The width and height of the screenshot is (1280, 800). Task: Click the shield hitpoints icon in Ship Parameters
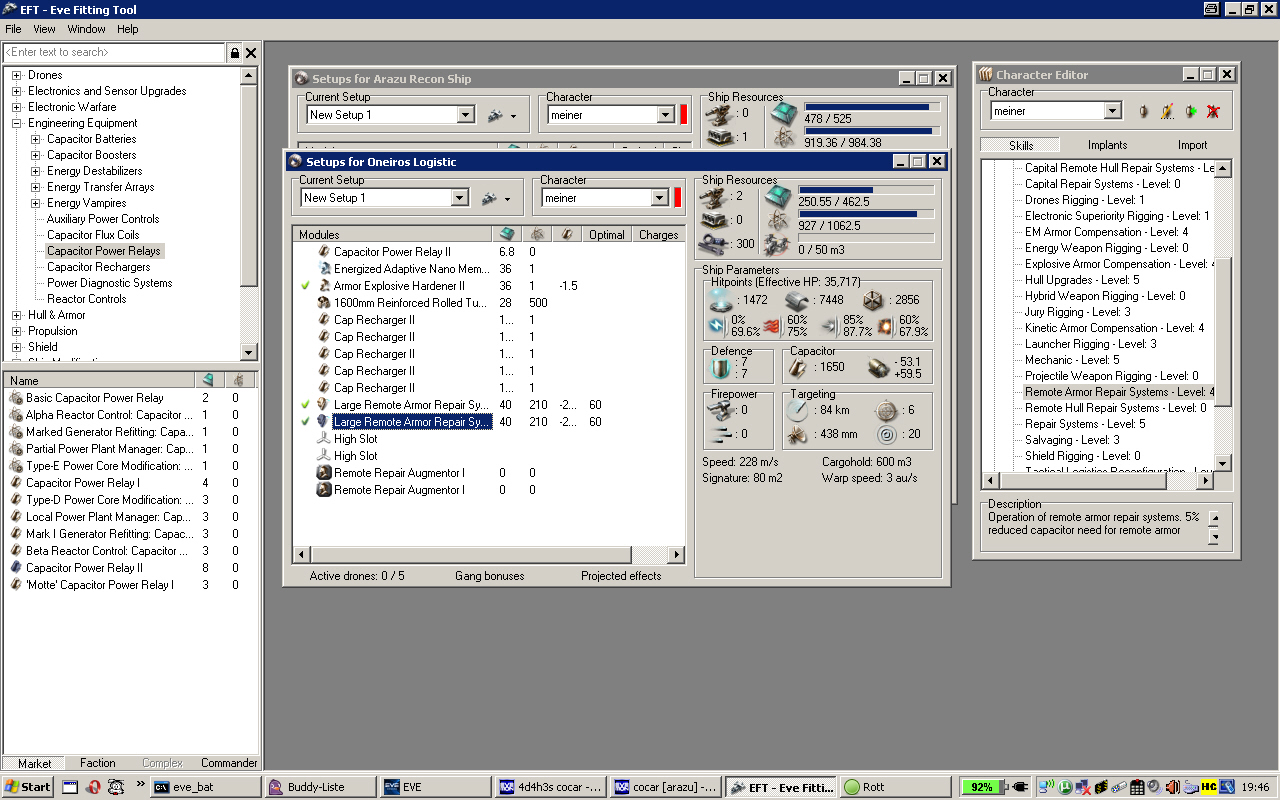(x=720, y=300)
